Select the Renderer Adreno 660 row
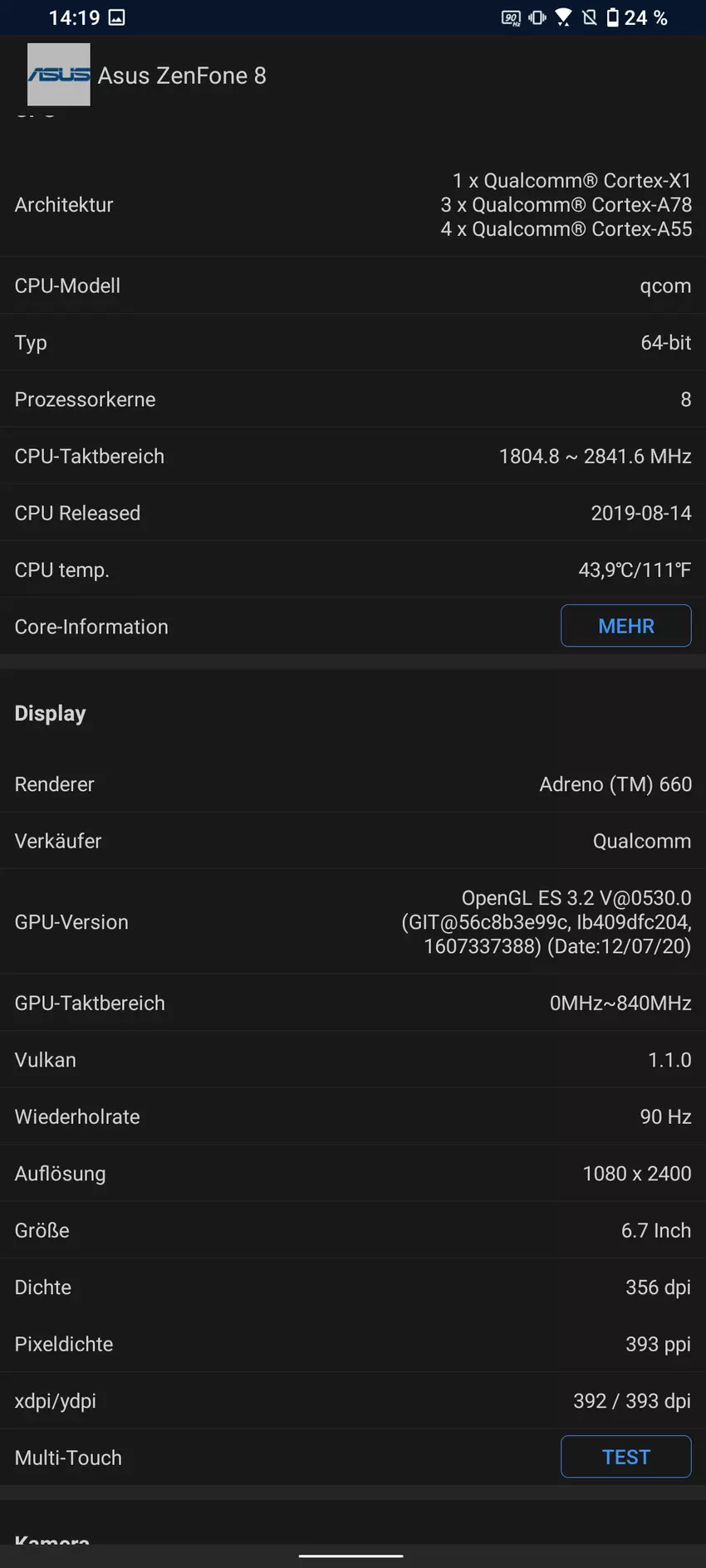 pyautogui.click(x=353, y=784)
